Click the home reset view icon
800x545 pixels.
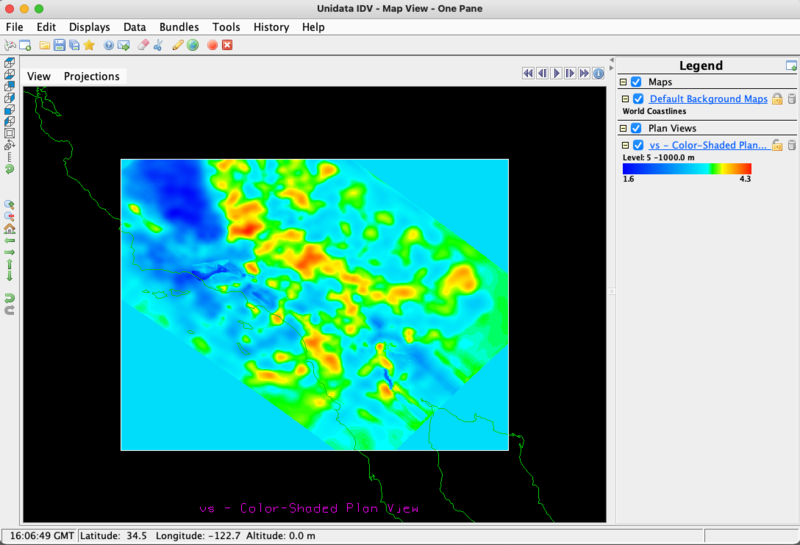click(9, 229)
